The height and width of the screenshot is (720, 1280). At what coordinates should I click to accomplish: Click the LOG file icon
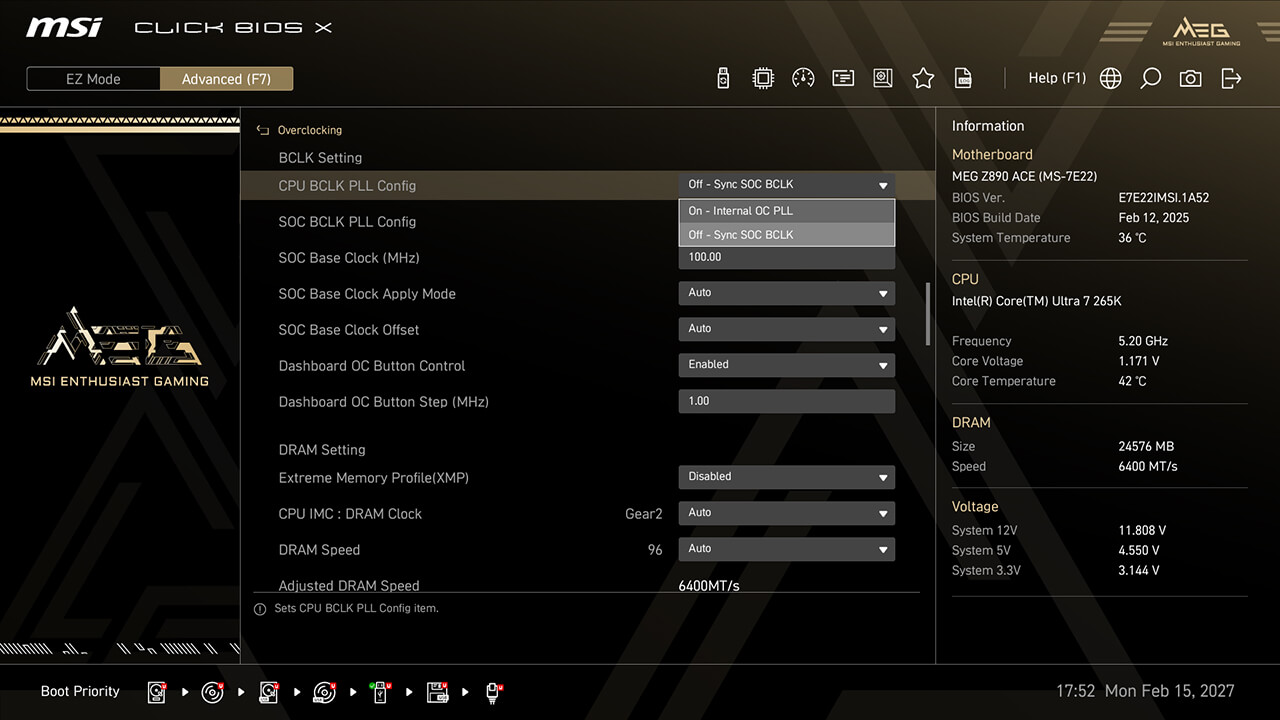pyautogui.click(x=963, y=78)
